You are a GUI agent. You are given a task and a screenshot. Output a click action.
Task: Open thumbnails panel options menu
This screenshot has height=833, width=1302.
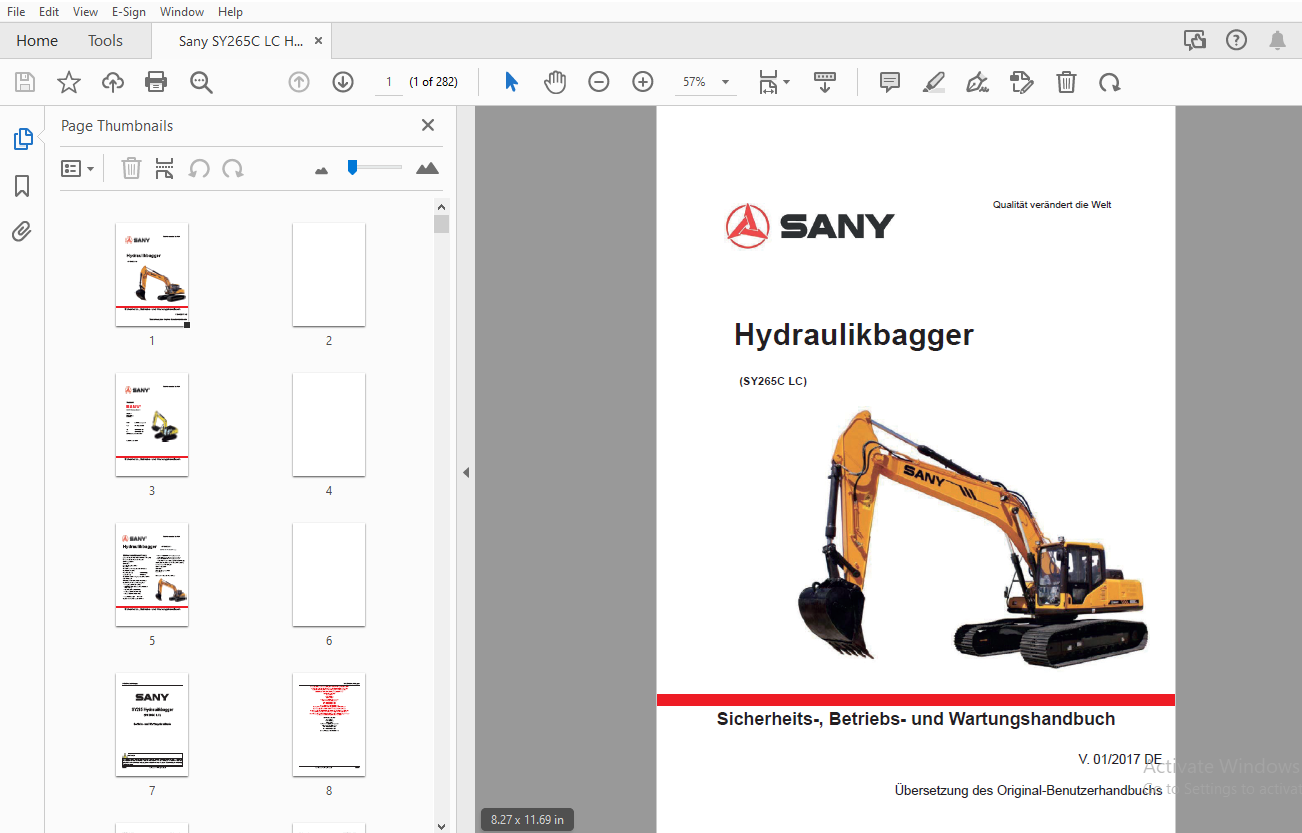(x=77, y=168)
